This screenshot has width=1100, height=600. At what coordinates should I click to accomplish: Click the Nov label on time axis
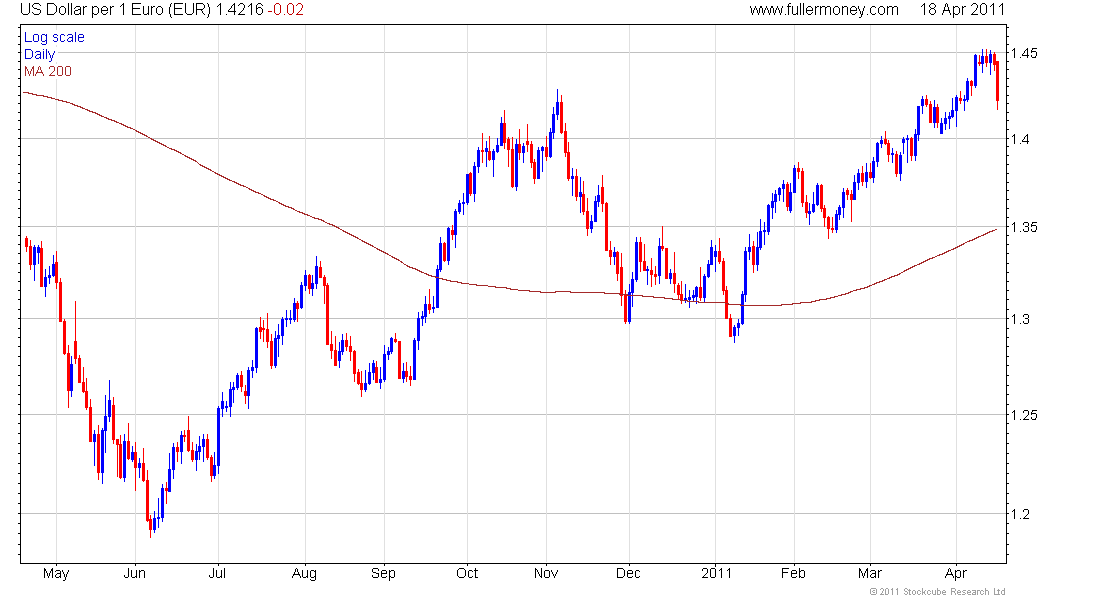pos(546,573)
